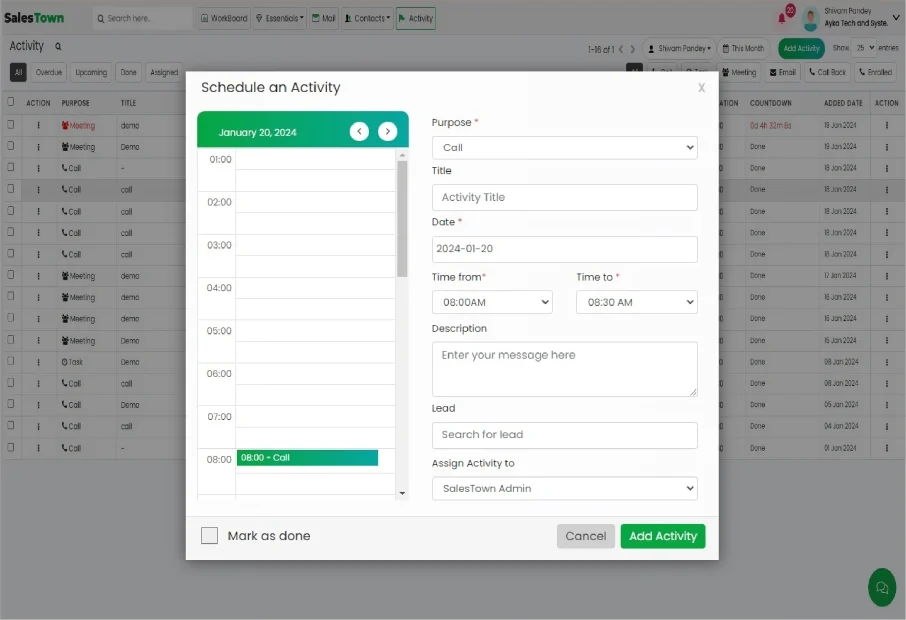Viewport: 906px width, 620px height.
Task: Click the calendar scrollbar thumb
Action: pyautogui.click(x=402, y=218)
